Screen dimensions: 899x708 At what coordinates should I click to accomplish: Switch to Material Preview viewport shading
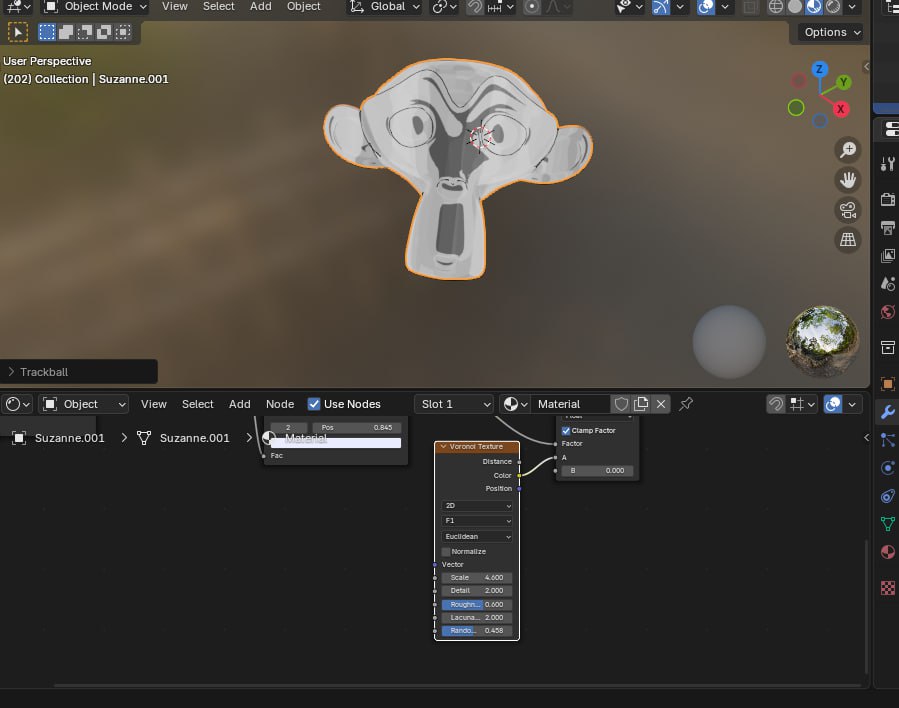(x=814, y=7)
